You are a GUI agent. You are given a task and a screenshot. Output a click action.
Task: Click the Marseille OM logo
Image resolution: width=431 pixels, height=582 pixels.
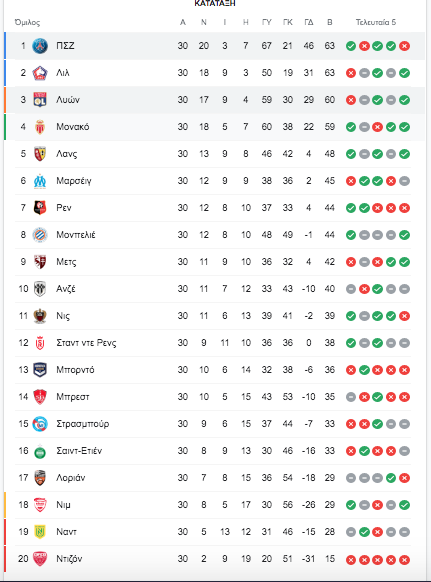[x=40, y=181]
